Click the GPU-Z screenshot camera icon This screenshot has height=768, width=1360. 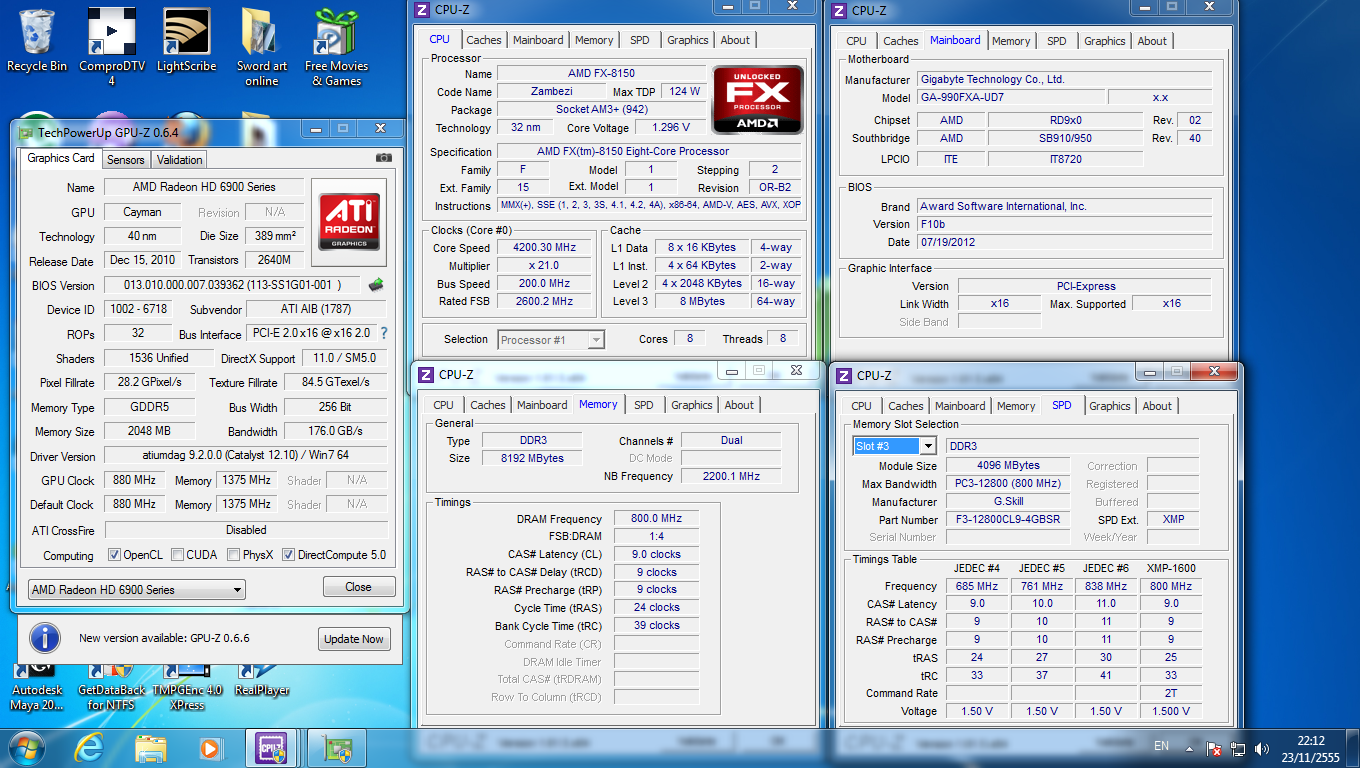(x=383, y=158)
